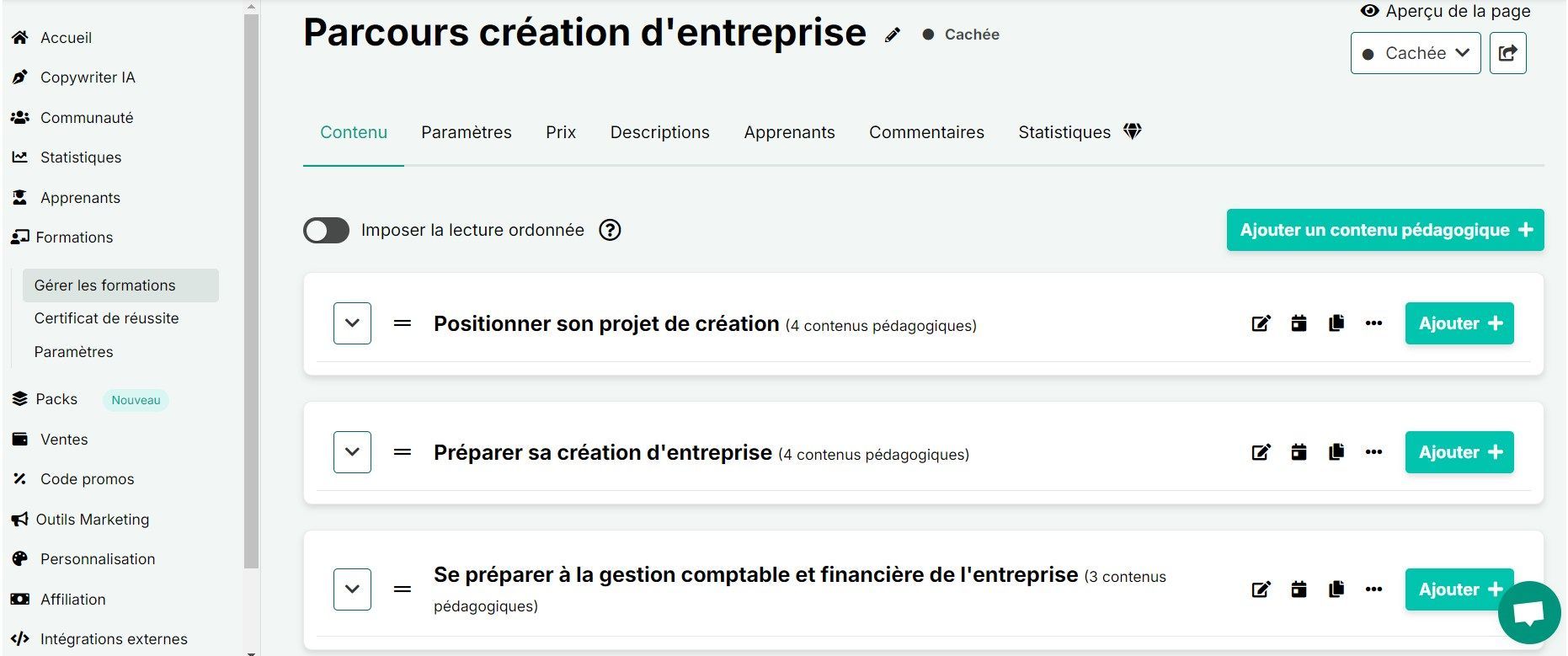The width and height of the screenshot is (1568, 656).
Task: Open more options for Préparer sa création d'entreprise
Action: [x=1373, y=452]
